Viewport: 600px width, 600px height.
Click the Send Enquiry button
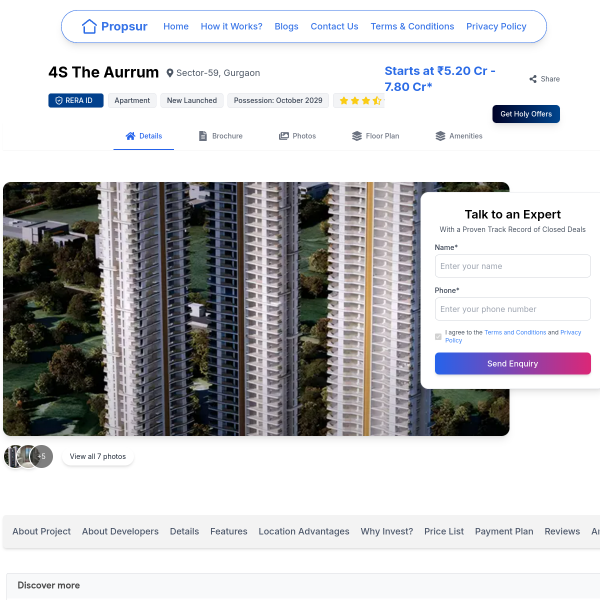pos(513,364)
